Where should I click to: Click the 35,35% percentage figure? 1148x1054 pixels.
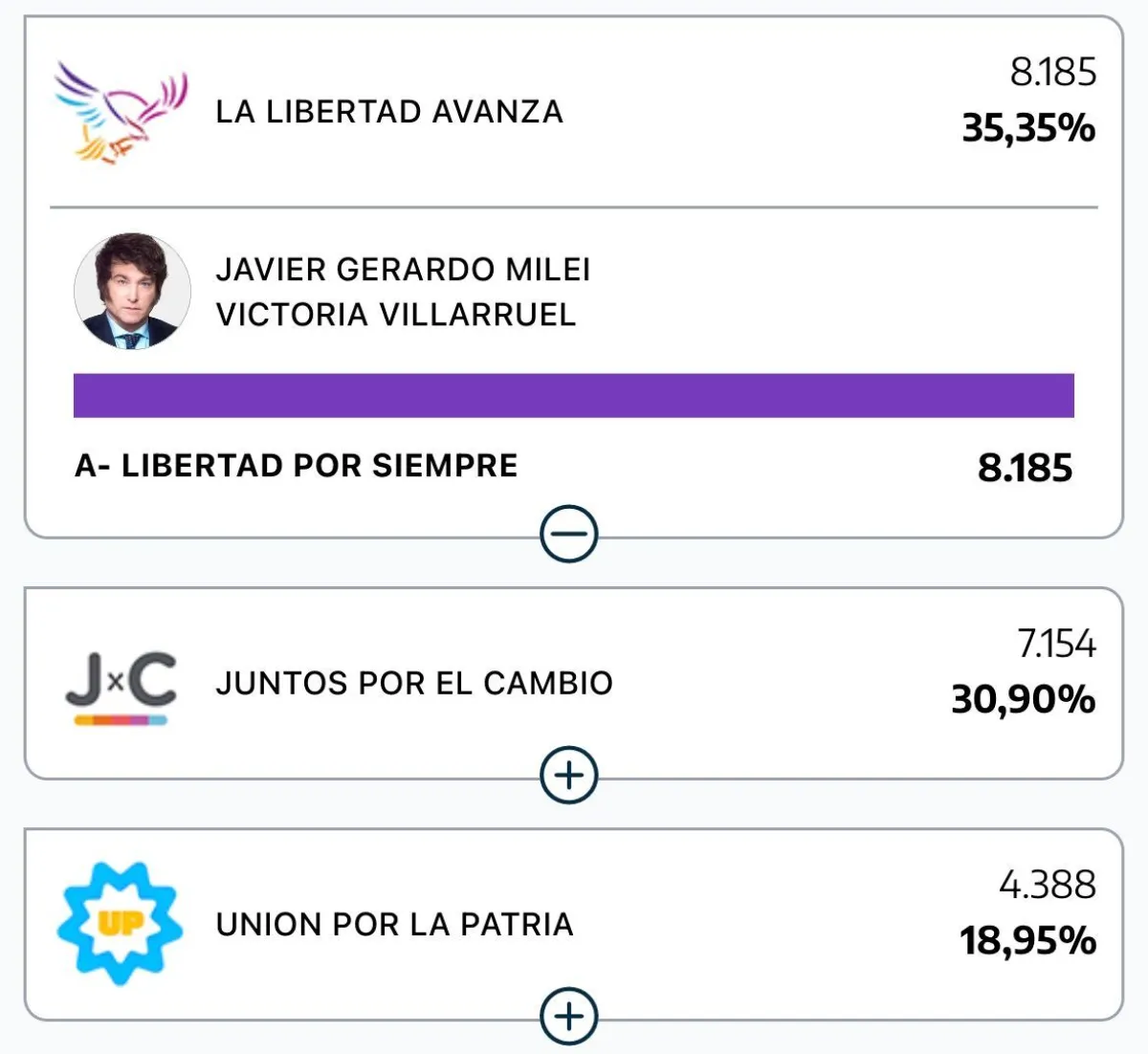pyautogui.click(x=1028, y=128)
